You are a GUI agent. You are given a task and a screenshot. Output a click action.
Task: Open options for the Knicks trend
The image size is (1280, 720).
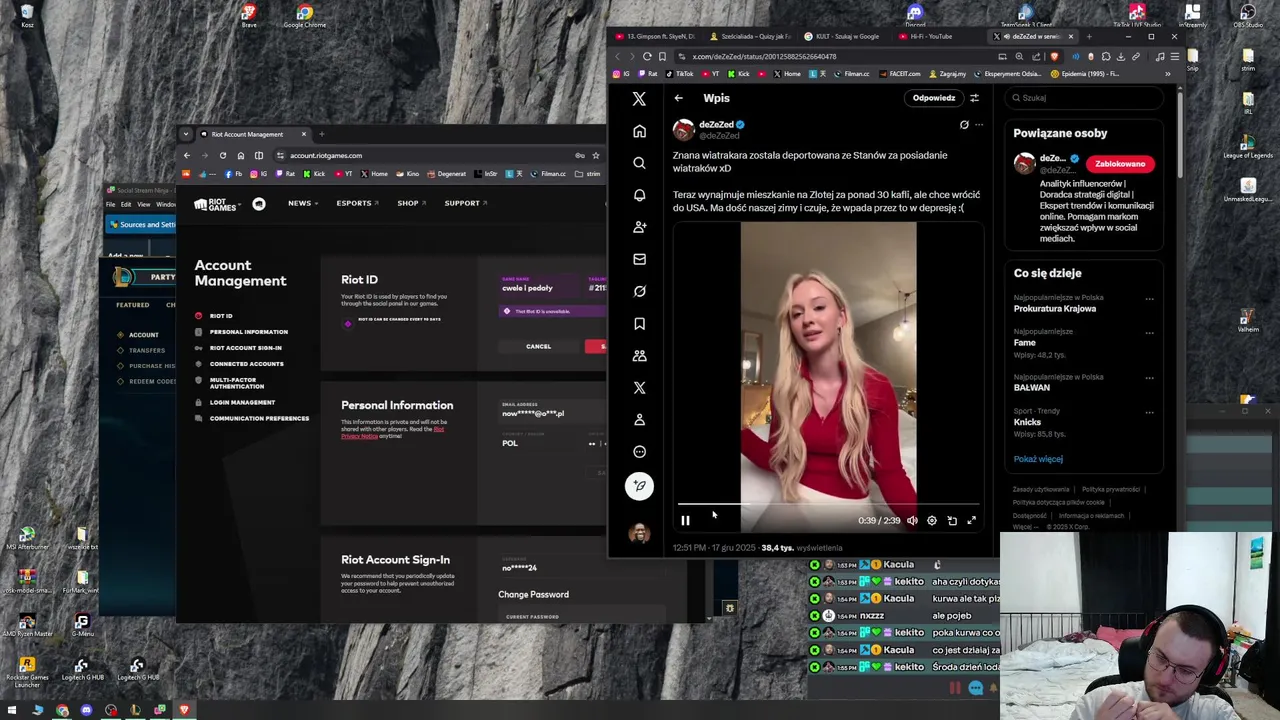tap(1149, 412)
